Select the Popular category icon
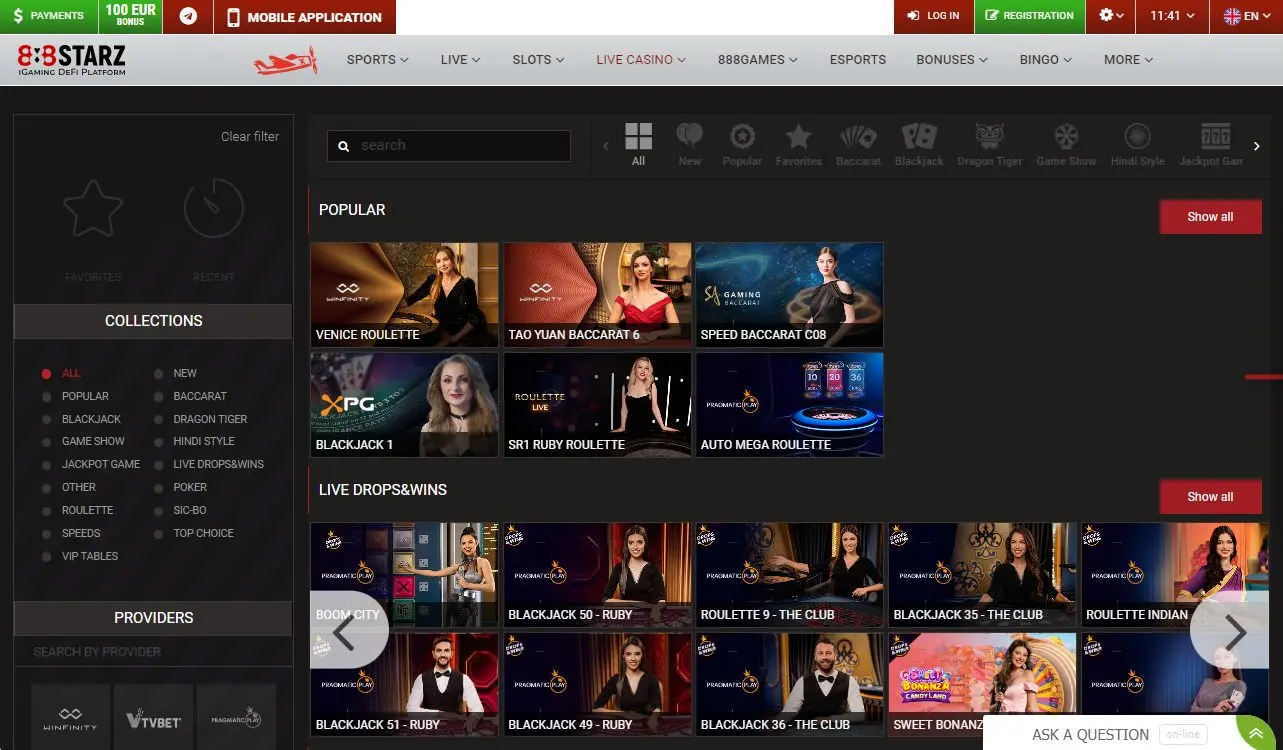The width and height of the screenshot is (1283, 750). click(x=742, y=144)
